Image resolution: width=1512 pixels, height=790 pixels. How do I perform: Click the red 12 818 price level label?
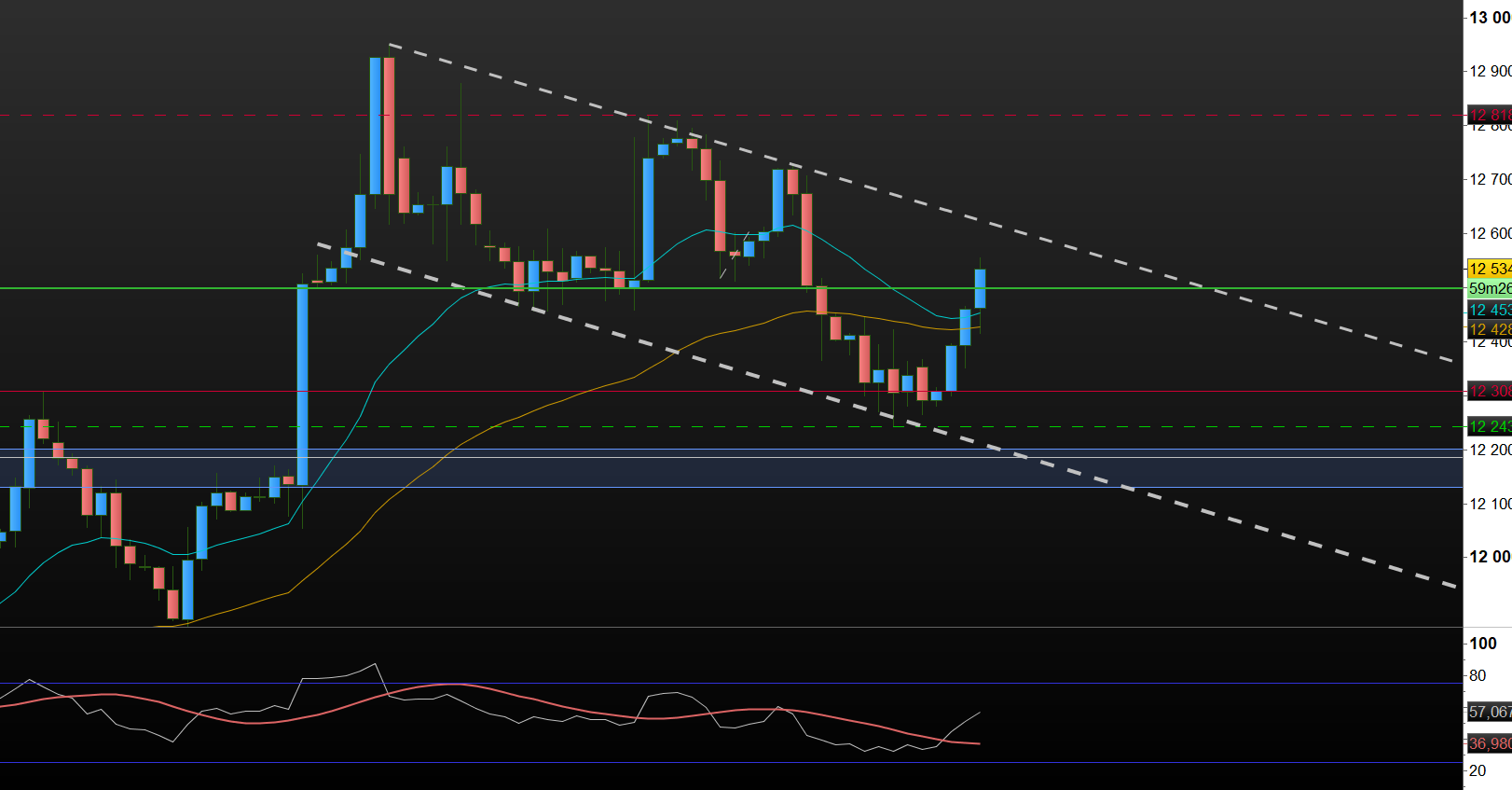pyautogui.click(x=1490, y=116)
